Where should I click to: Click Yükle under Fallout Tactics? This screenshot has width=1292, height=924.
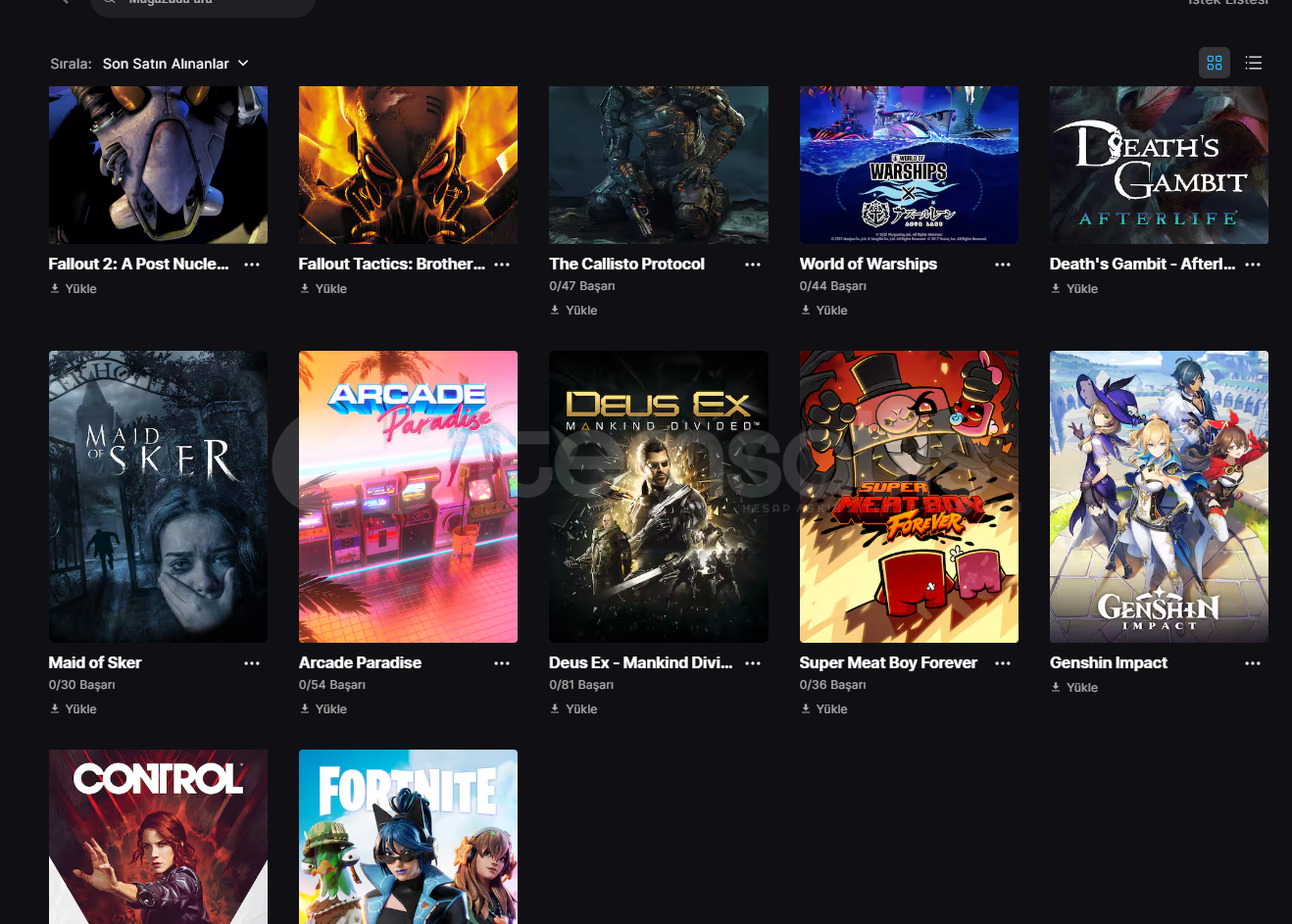(x=323, y=289)
